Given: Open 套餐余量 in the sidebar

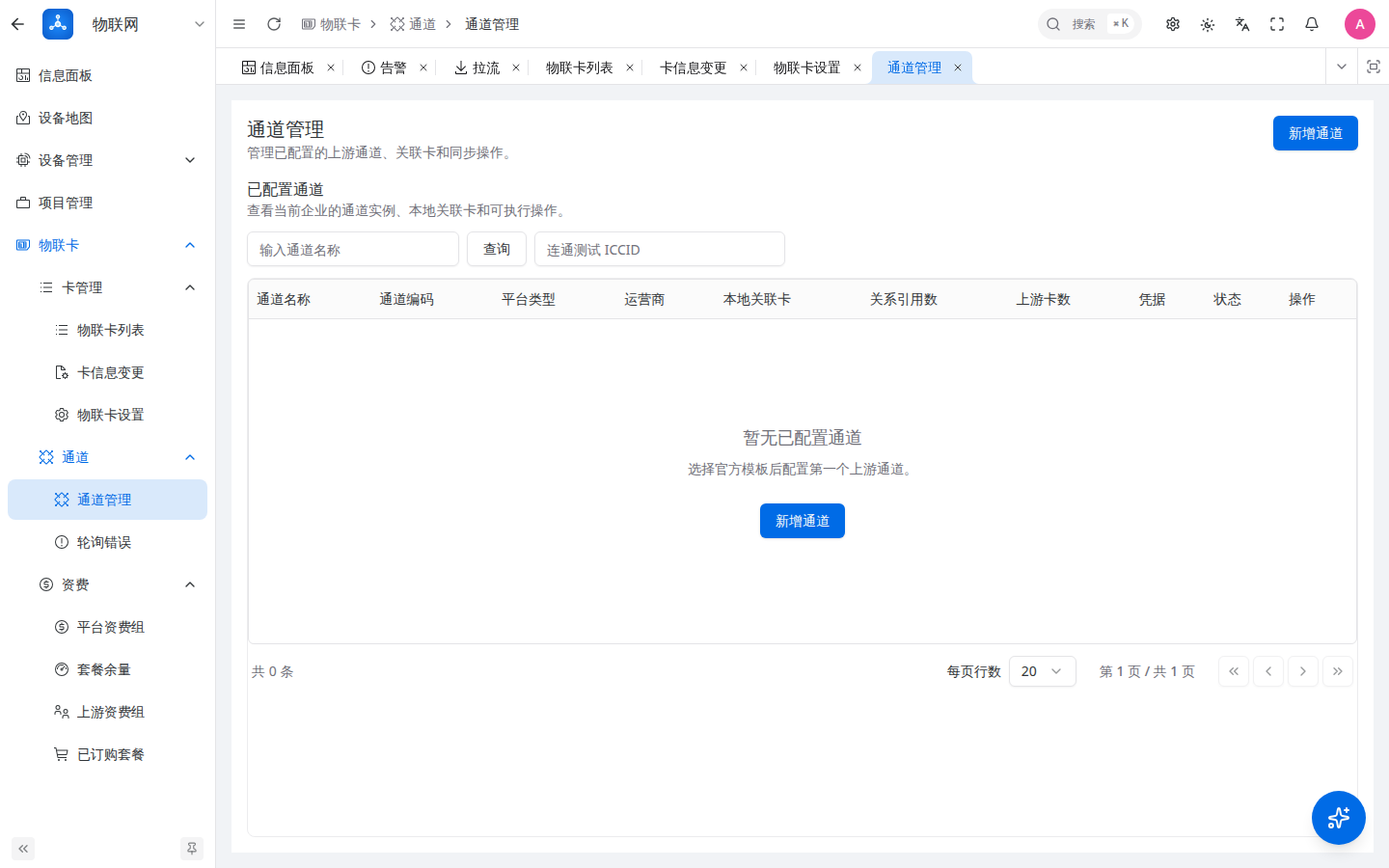Looking at the screenshot, I should click(107, 669).
